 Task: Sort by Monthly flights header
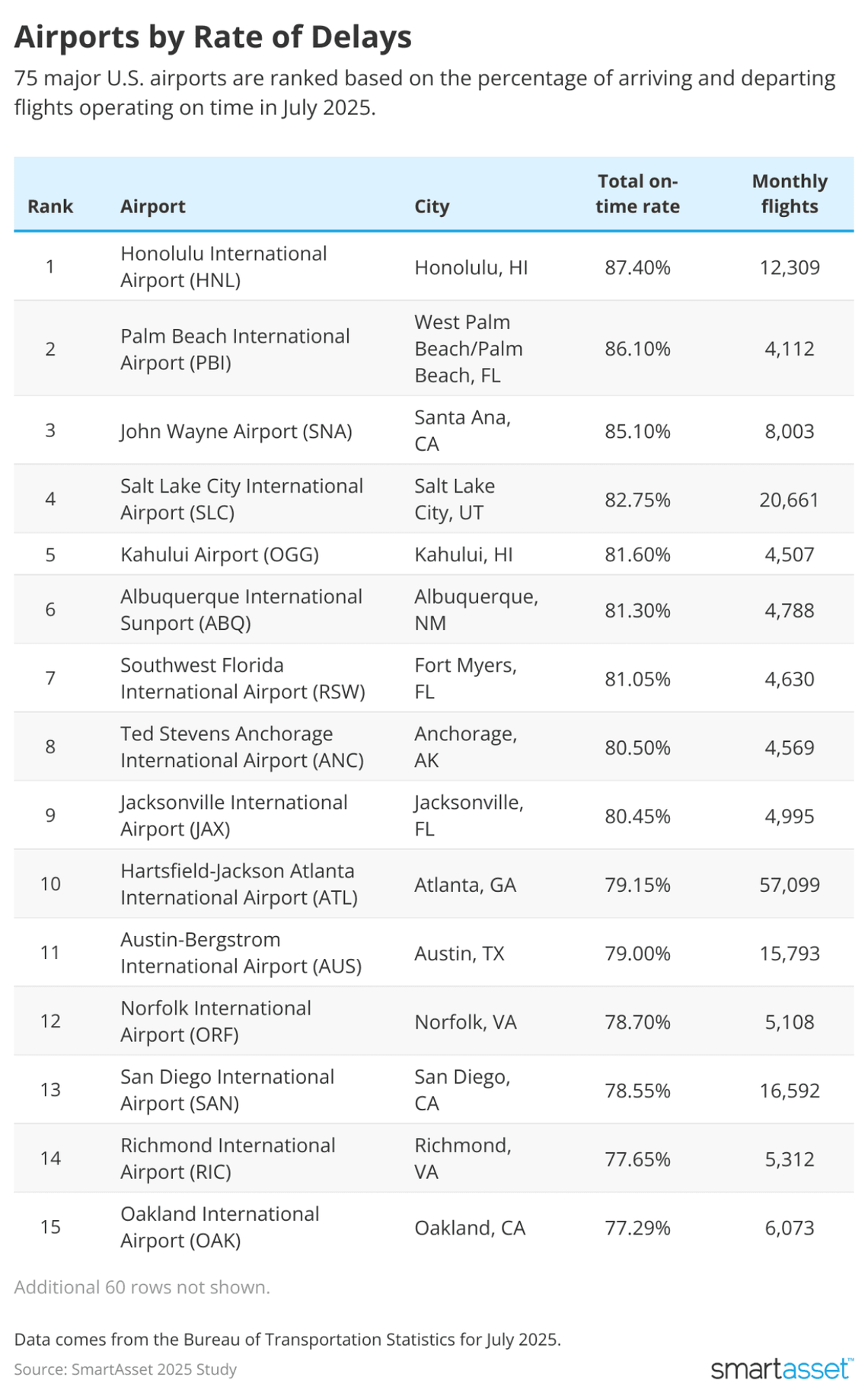click(789, 194)
